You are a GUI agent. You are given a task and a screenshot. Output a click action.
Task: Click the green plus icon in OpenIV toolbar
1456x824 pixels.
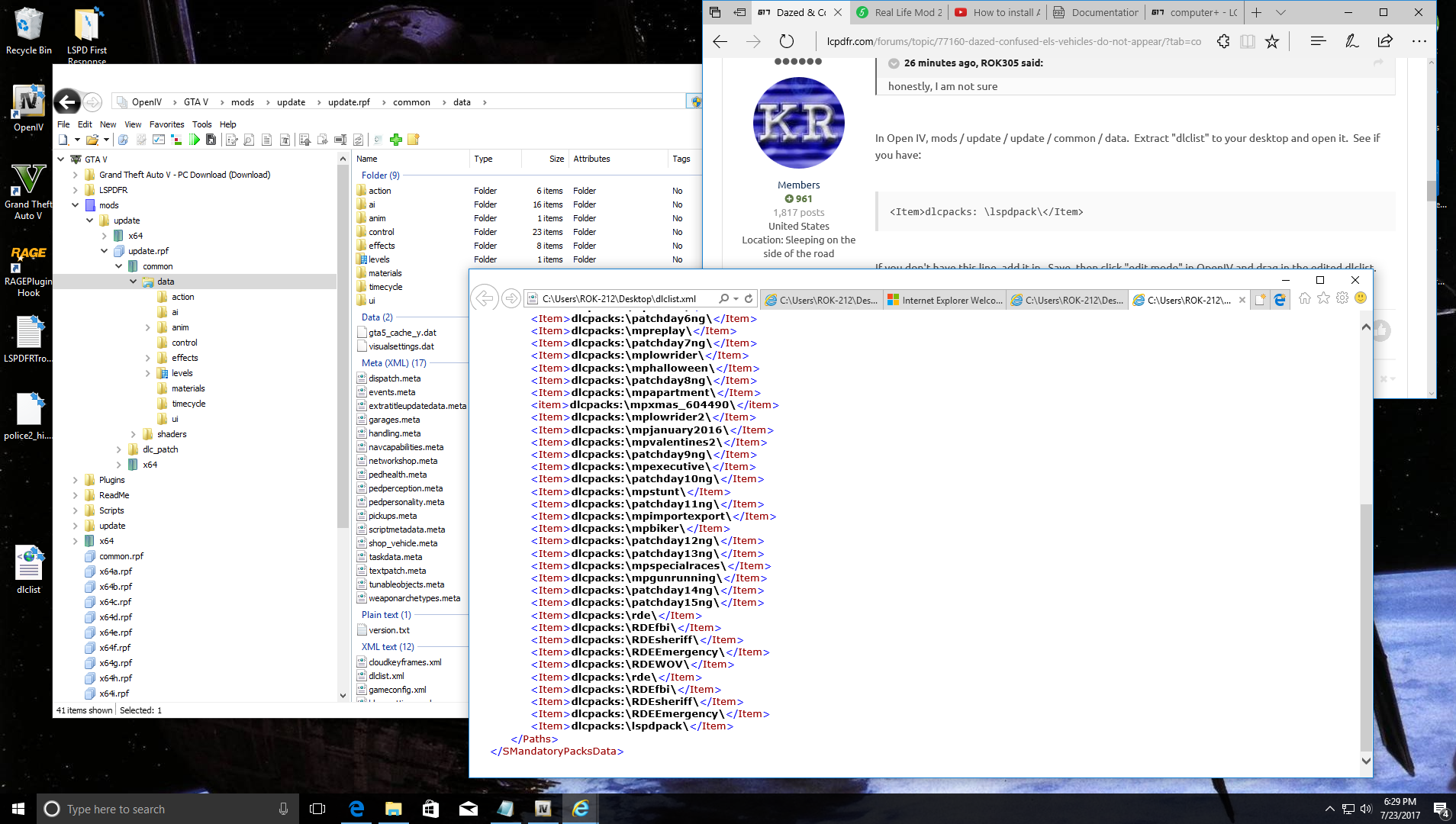click(395, 140)
